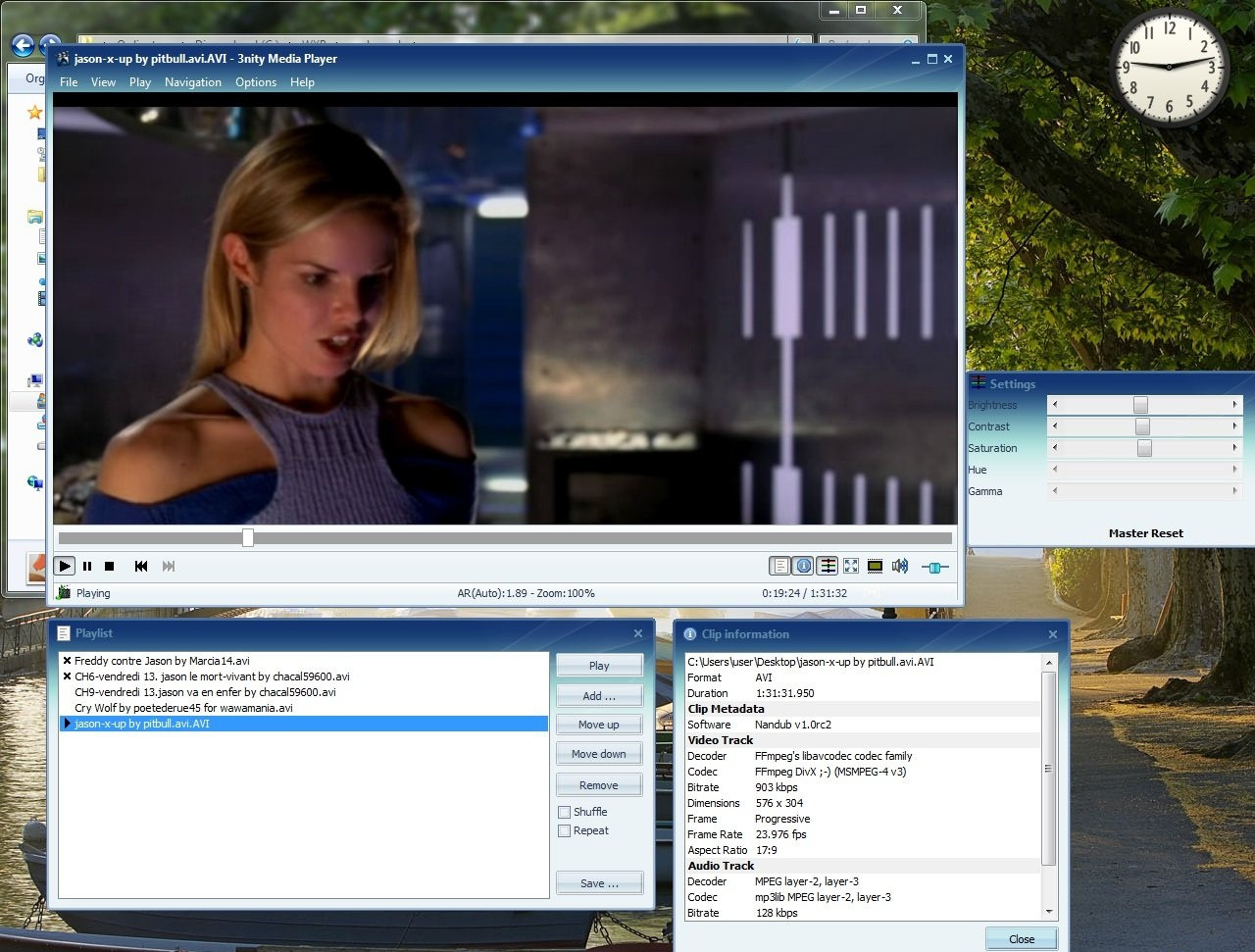
Task: Click the seek bar handle
Action: pyautogui.click(x=248, y=537)
